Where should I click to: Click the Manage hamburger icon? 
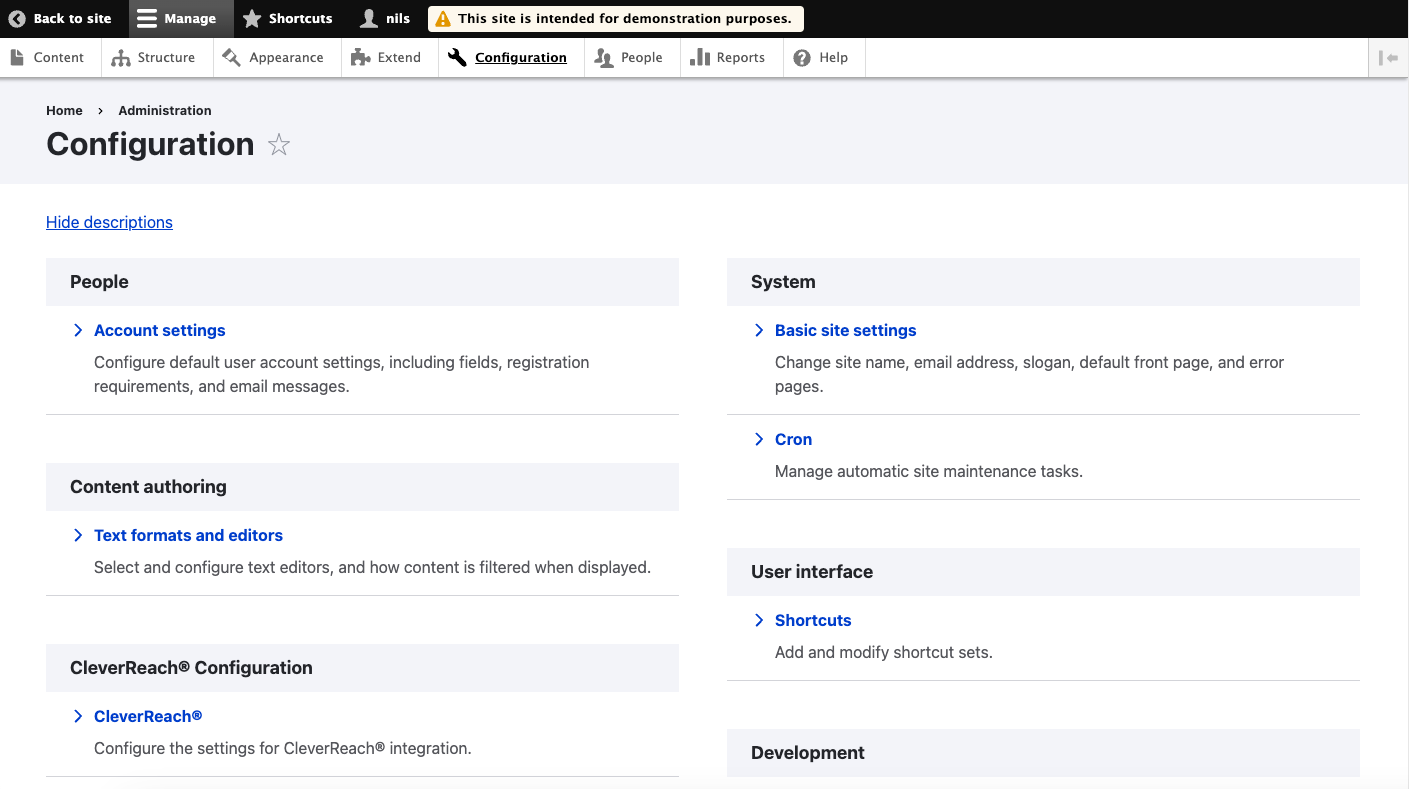147,18
